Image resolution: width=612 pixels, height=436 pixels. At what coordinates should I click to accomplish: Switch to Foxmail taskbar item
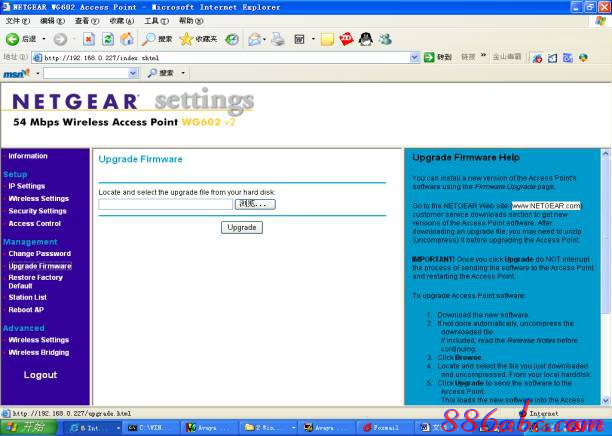coord(385,428)
